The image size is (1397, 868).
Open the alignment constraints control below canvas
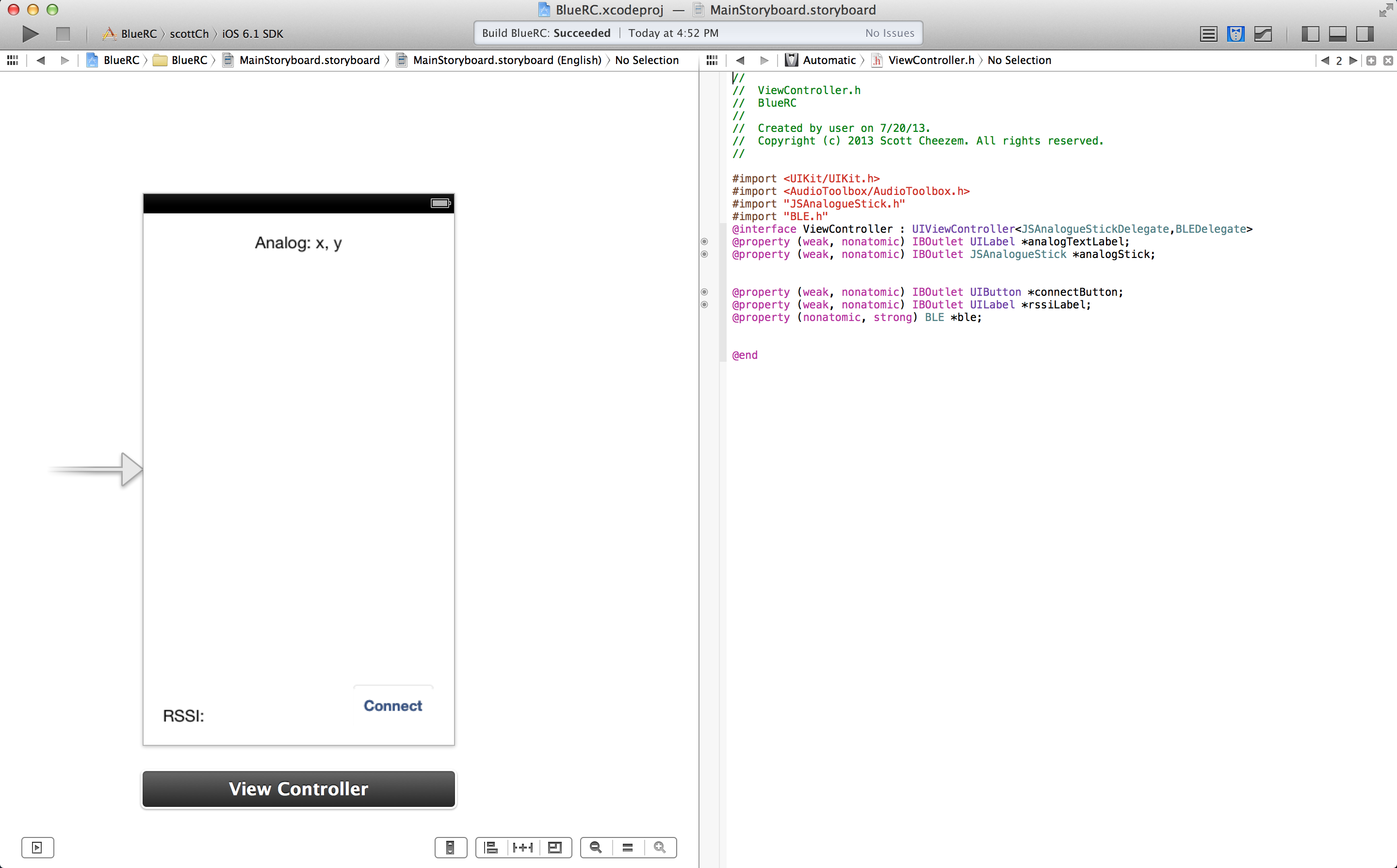tap(491, 847)
